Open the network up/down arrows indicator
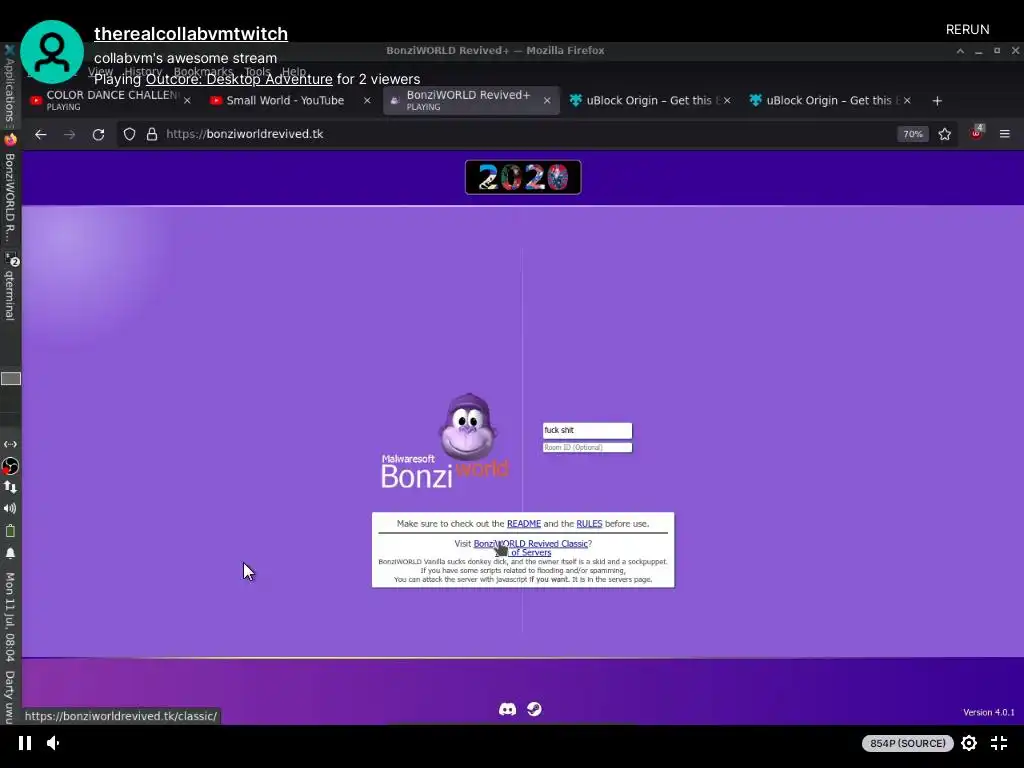Image resolution: width=1024 pixels, height=768 pixels. (10, 487)
